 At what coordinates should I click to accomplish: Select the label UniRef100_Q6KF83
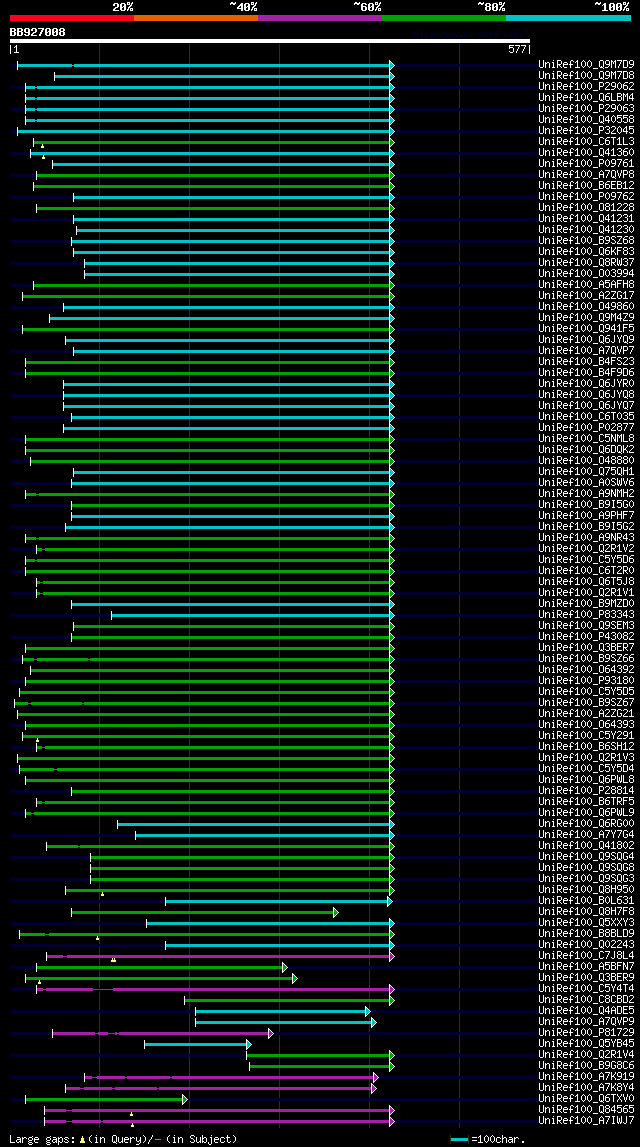[586, 251]
